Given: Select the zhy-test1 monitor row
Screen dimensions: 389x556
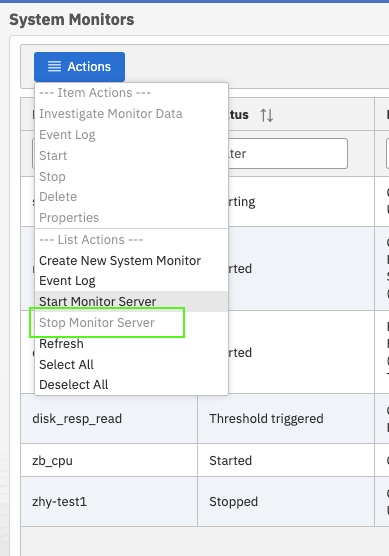Looking at the screenshot, I should (x=205, y=502).
